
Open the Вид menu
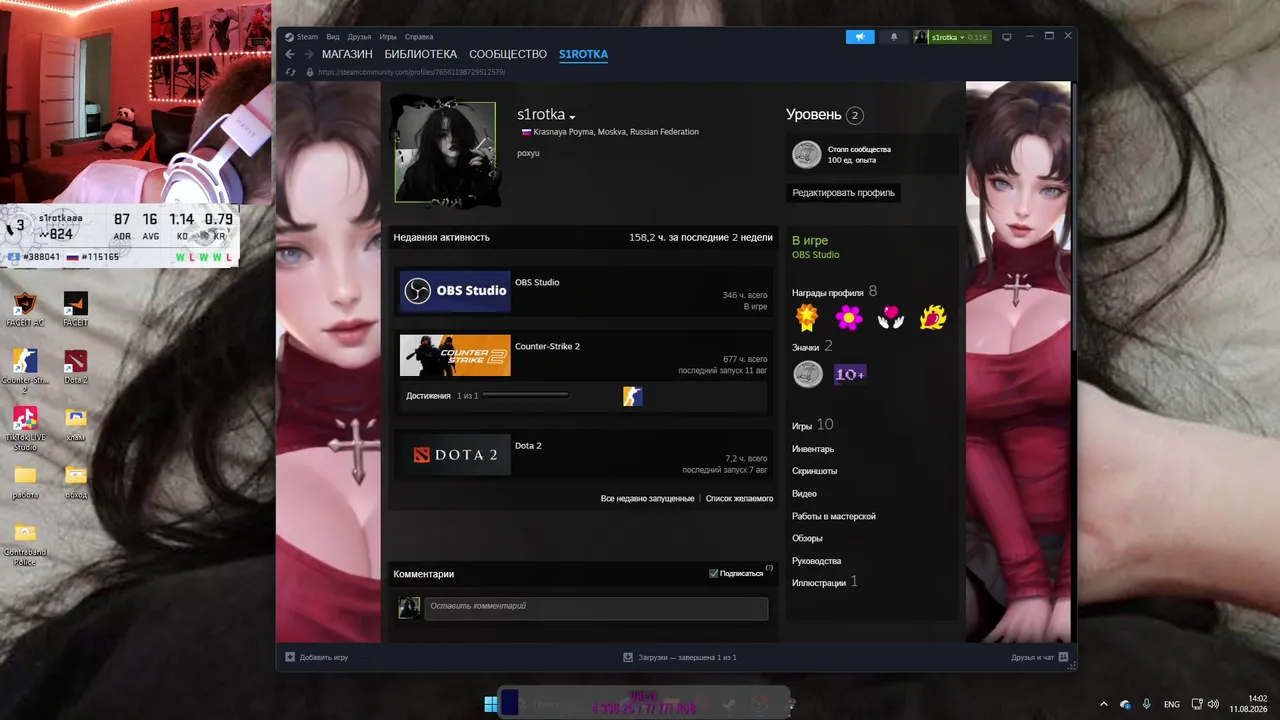pyautogui.click(x=333, y=37)
